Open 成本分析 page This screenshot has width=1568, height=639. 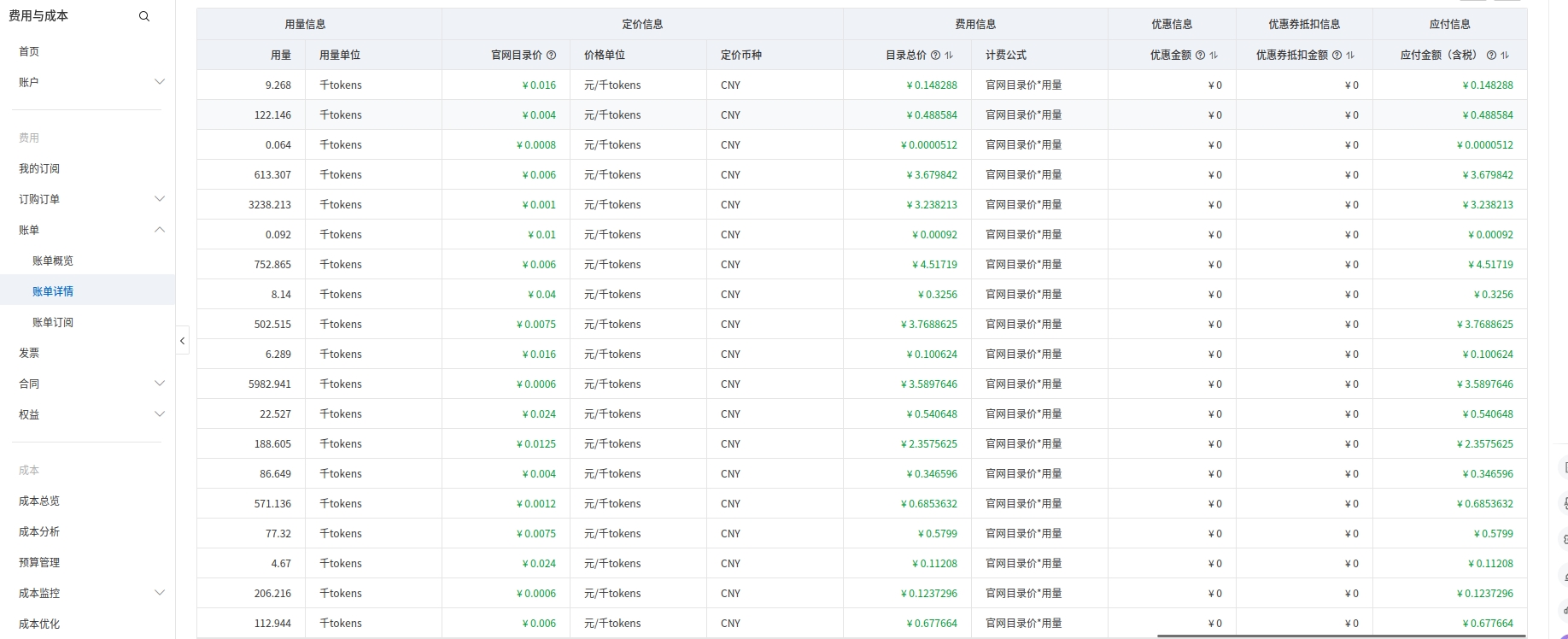click(x=39, y=531)
